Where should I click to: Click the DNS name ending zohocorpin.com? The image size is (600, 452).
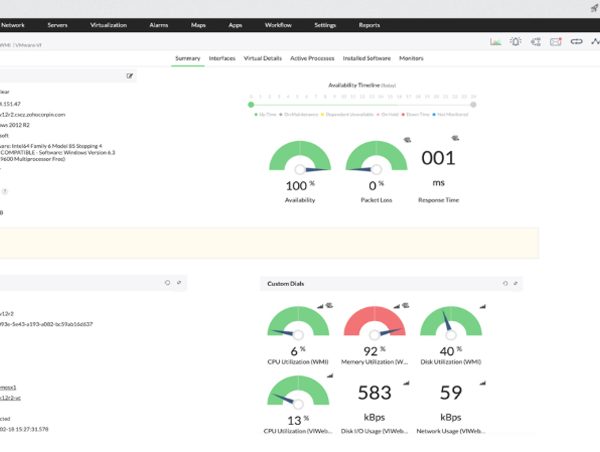(x=33, y=114)
